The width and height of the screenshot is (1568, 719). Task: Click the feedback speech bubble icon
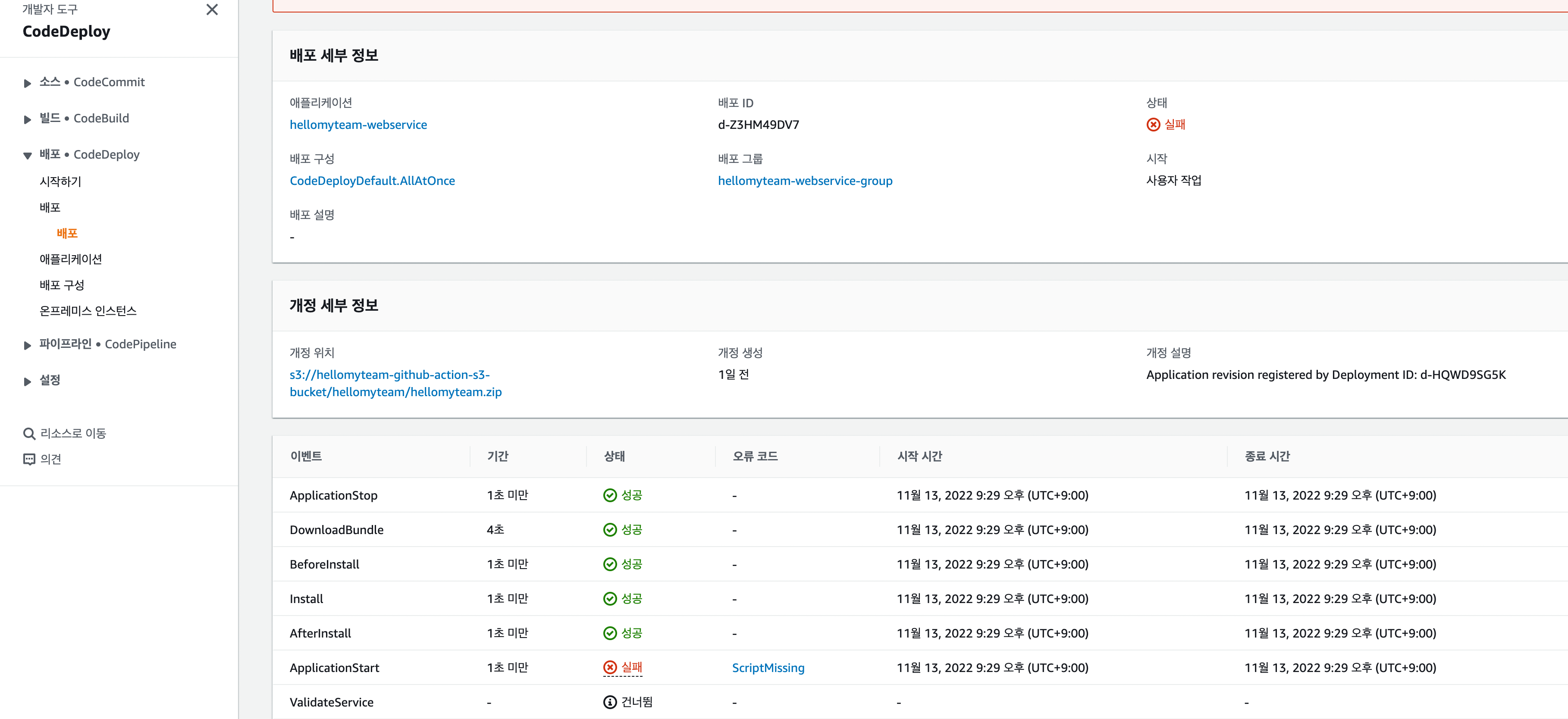tap(28, 459)
